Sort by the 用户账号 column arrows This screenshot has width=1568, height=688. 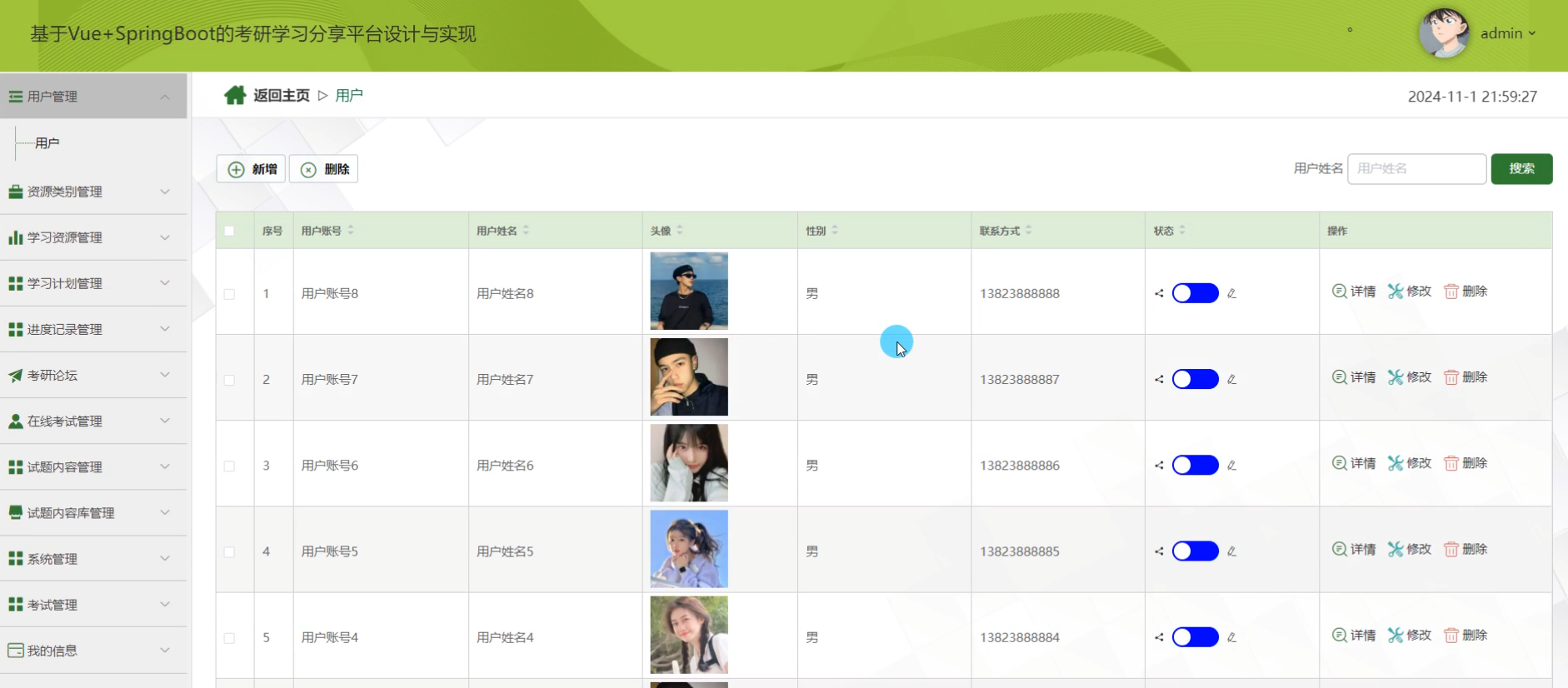(351, 230)
